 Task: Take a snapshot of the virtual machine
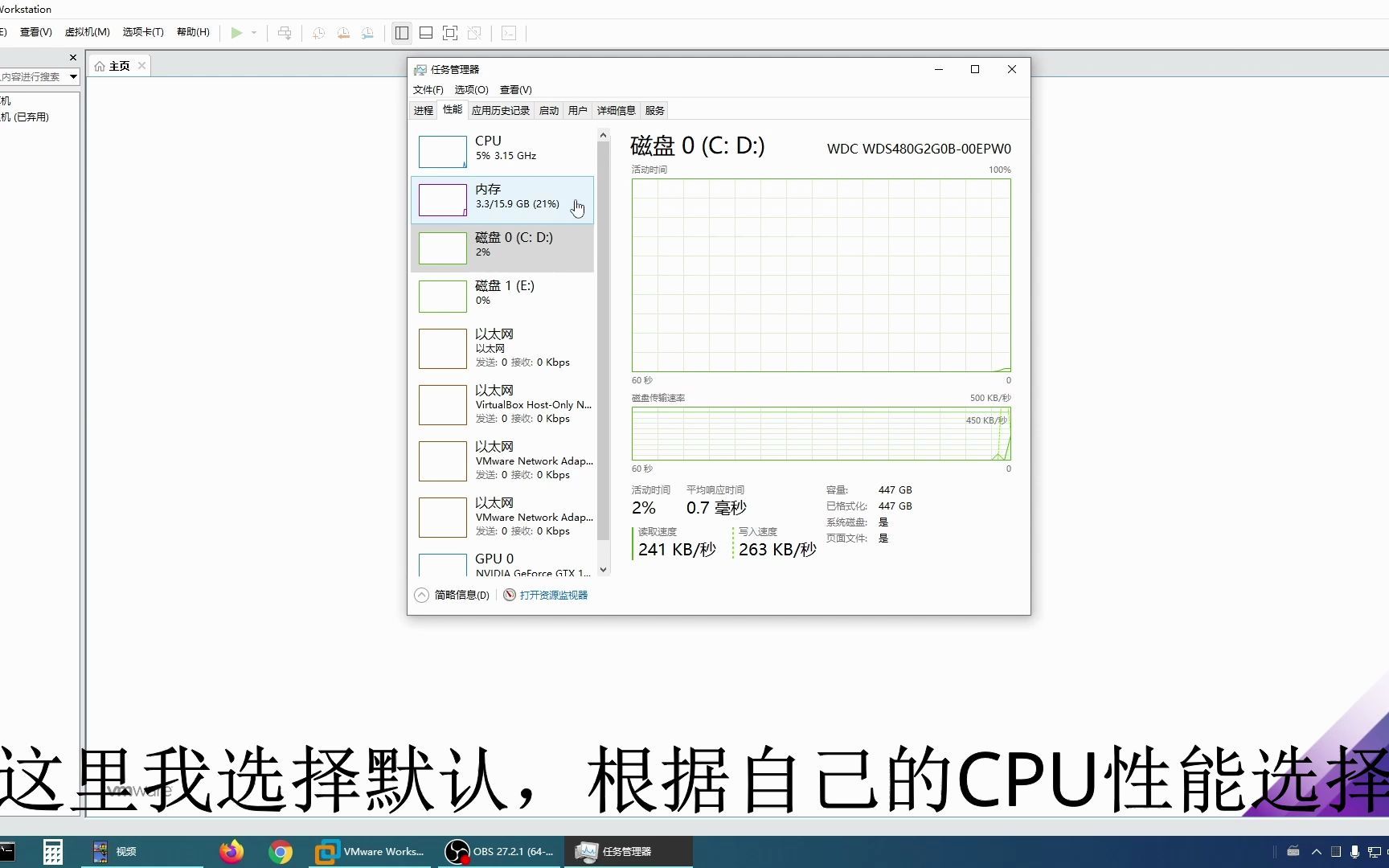[318, 32]
